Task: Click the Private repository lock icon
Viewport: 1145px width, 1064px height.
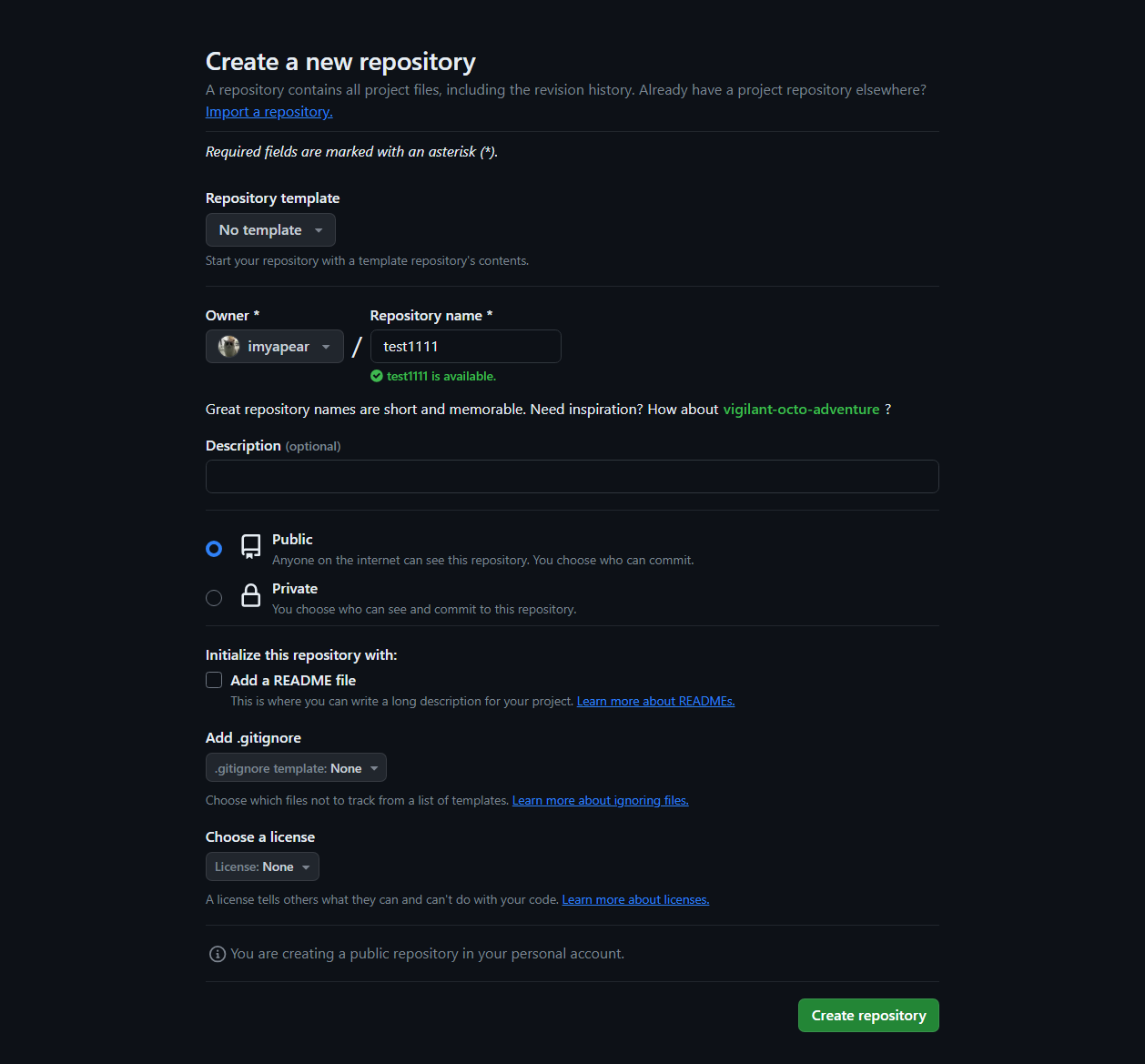Action: tap(250, 595)
